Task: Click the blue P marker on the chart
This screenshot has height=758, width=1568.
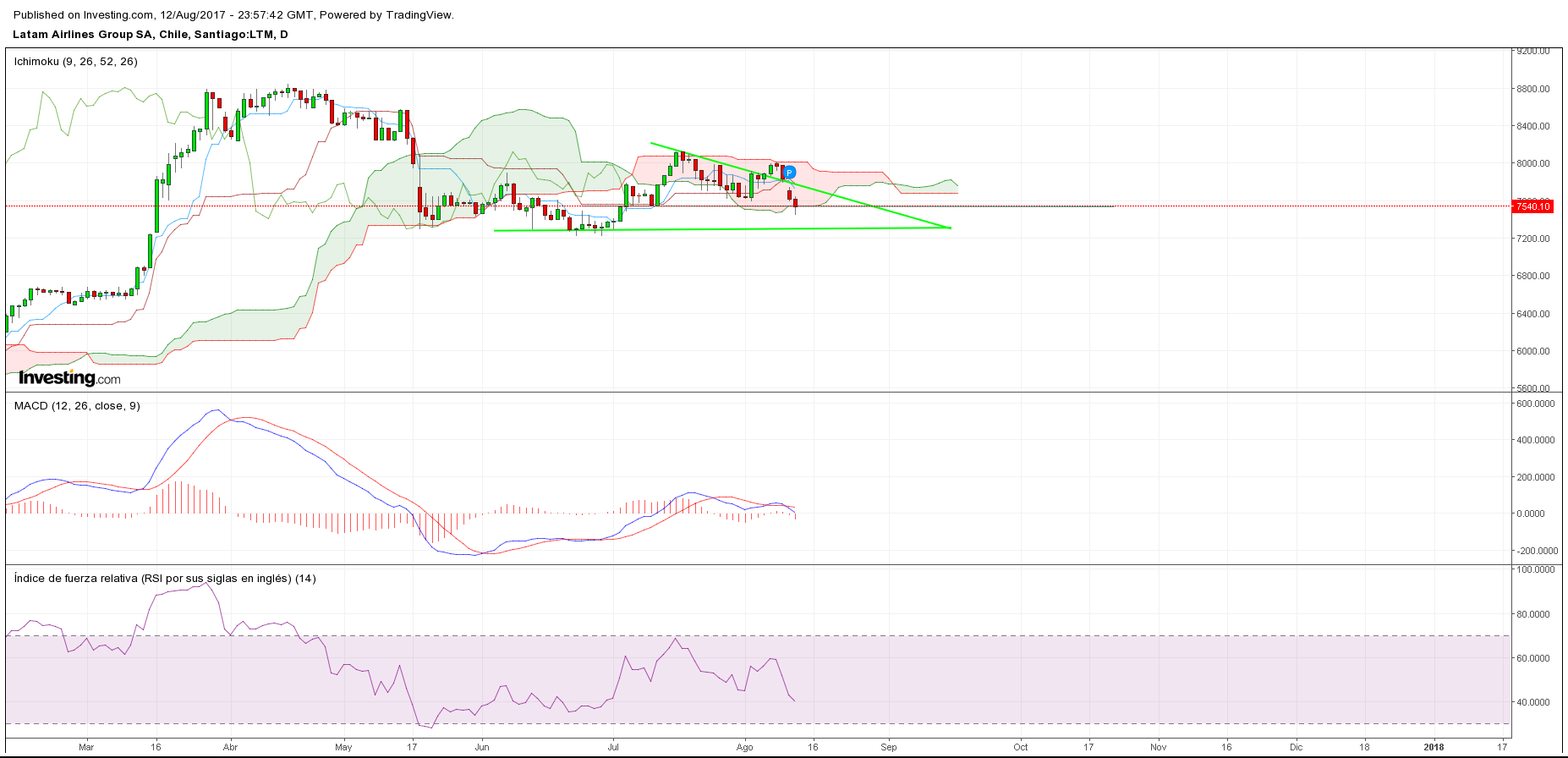Action: [x=789, y=173]
